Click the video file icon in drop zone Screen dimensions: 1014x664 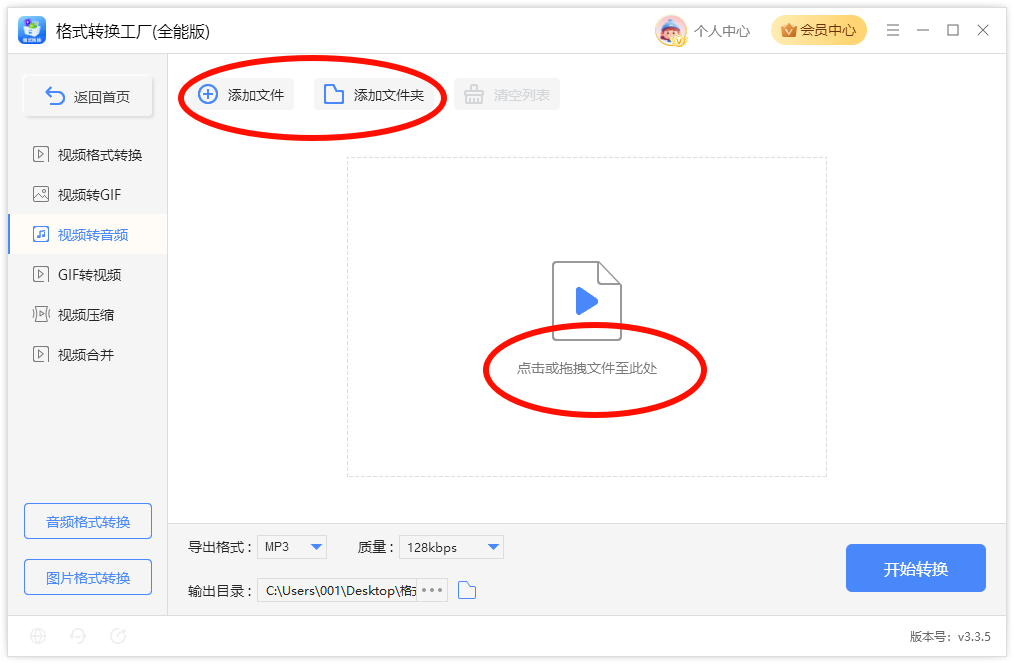click(587, 301)
